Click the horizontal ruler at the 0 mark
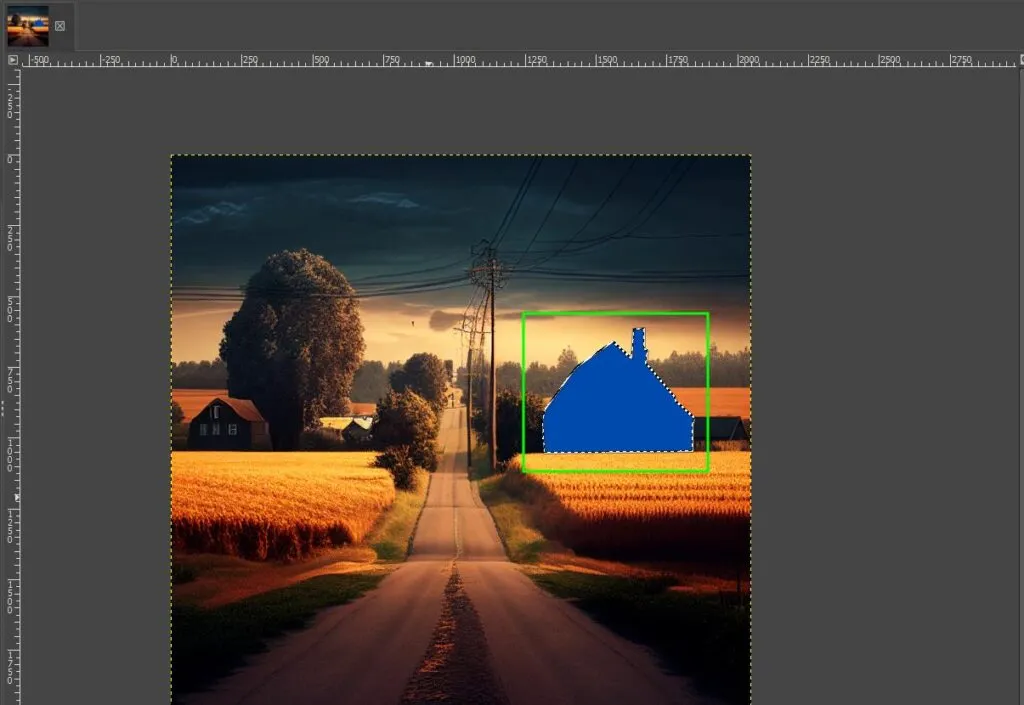This screenshot has width=1024, height=705. tap(174, 60)
